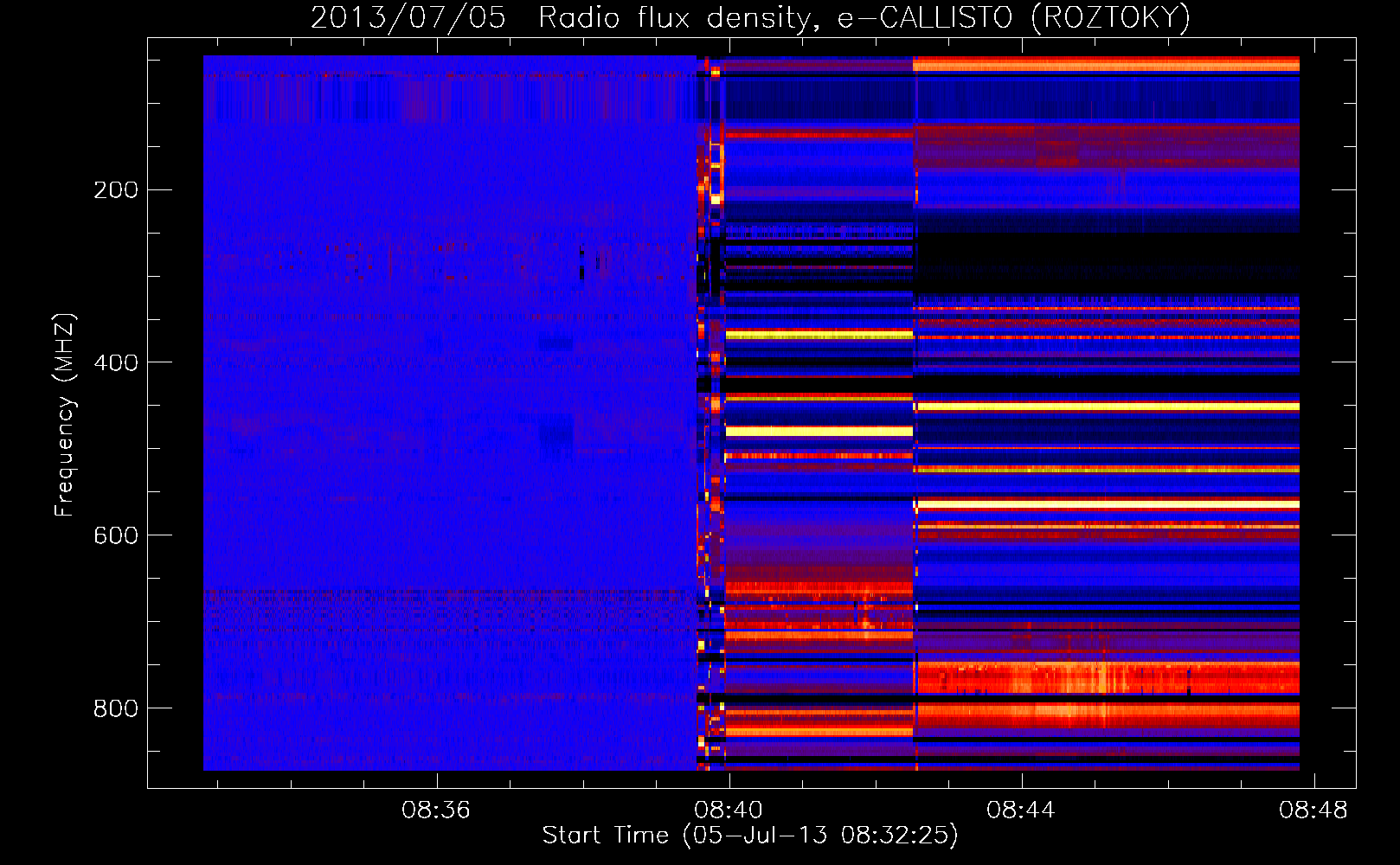Click the 'Frequency (MHZ)' axis label

pos(64,415)
